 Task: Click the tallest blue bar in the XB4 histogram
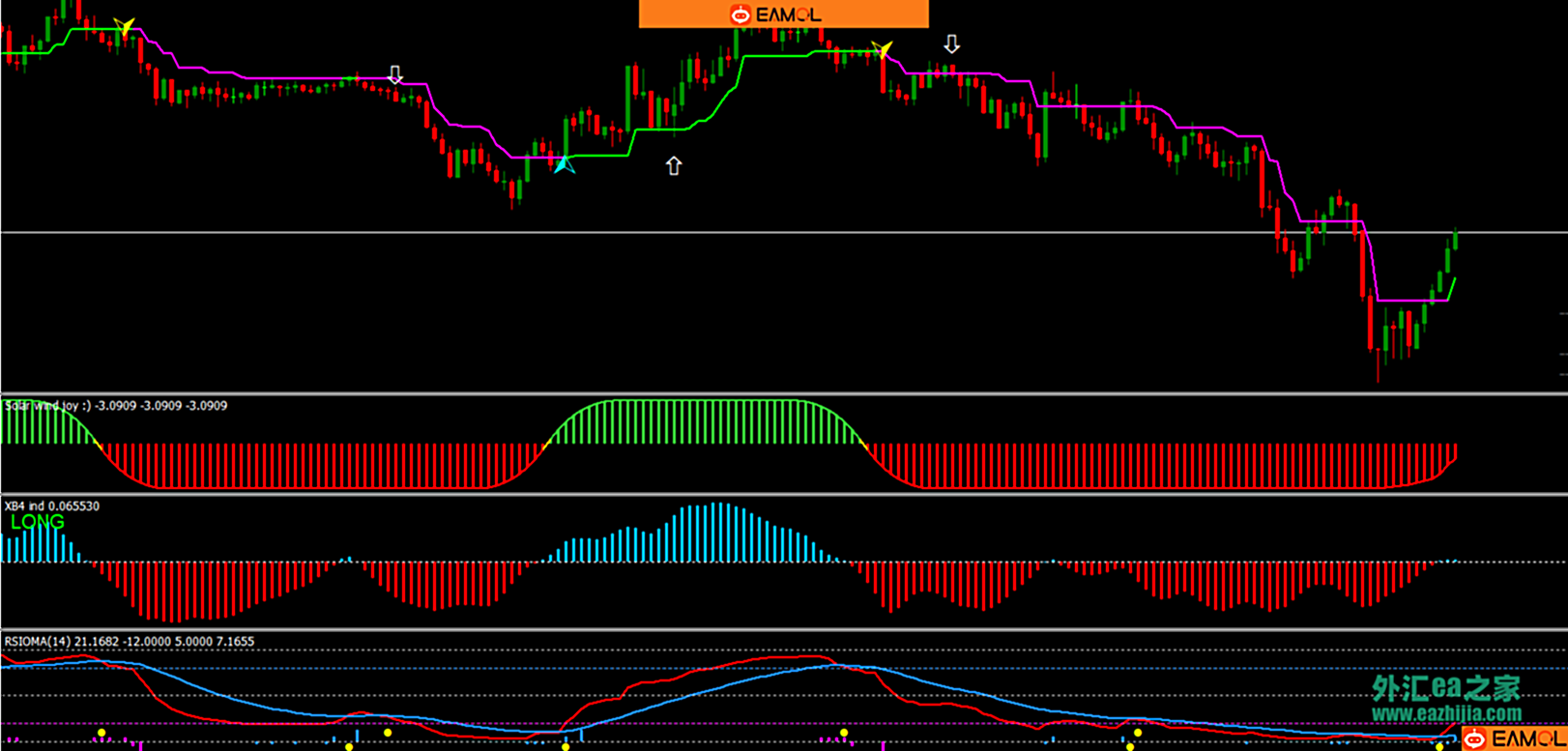(x=716, y=532)
